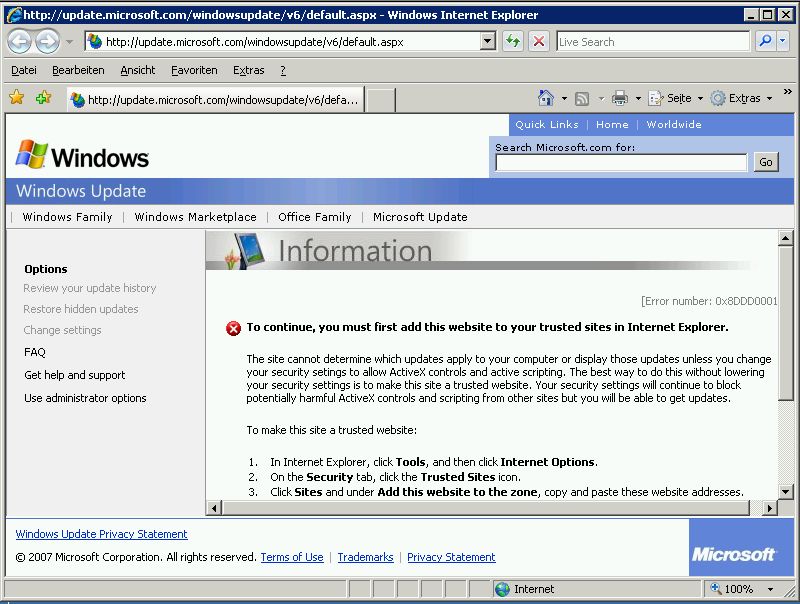
Task: Click the Back navigation arrow
Action: click(x=20, y=41)
